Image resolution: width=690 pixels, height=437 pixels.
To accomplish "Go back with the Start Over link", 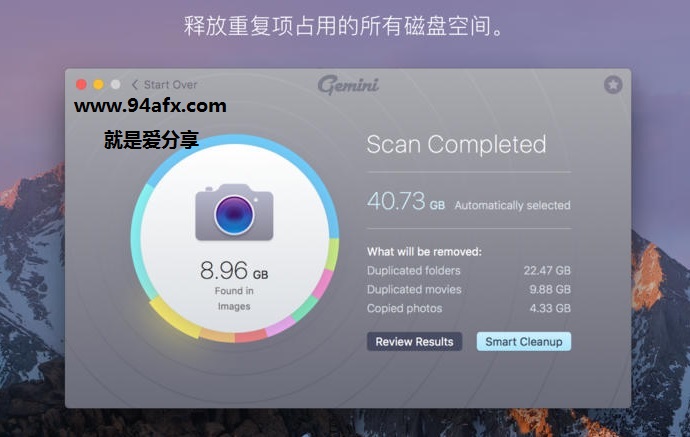I will pos(170,84).
